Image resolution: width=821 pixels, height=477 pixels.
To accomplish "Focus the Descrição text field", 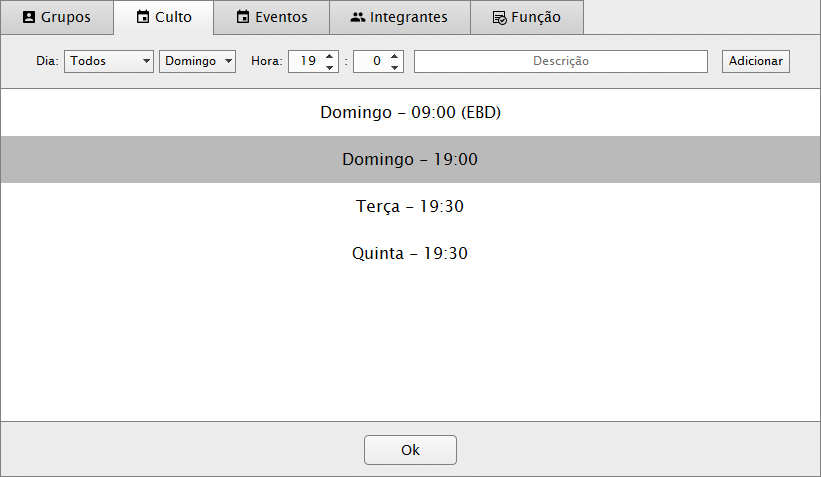I will [x=560, y=61].
